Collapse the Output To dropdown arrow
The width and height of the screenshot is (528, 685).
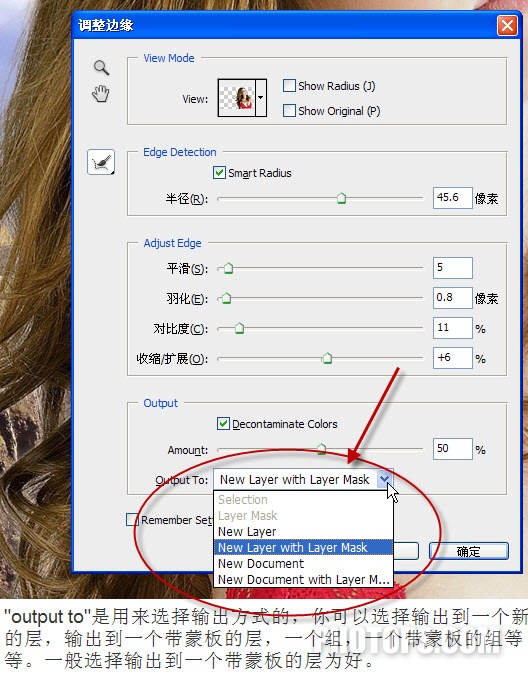tap(384, 480)
